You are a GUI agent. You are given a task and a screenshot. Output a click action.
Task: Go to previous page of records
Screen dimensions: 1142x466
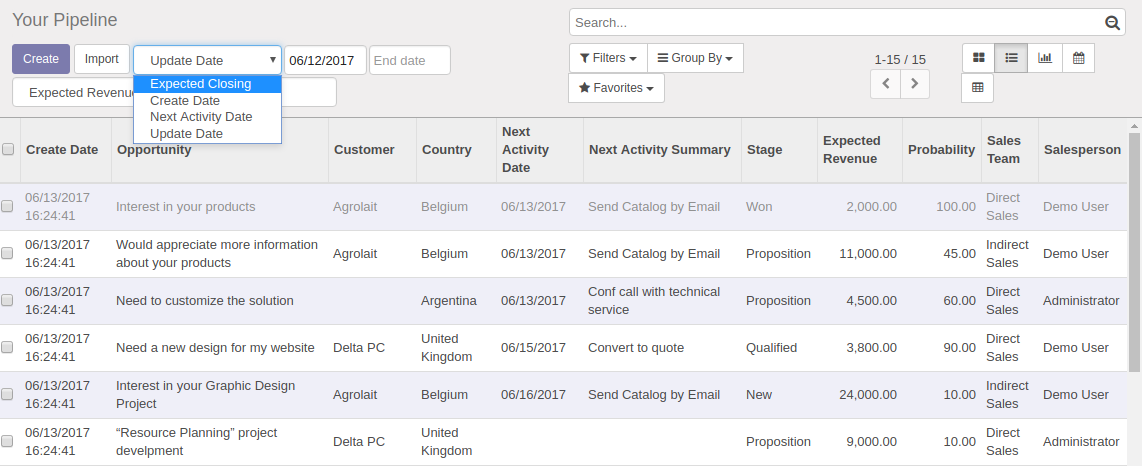click(885, 84)
